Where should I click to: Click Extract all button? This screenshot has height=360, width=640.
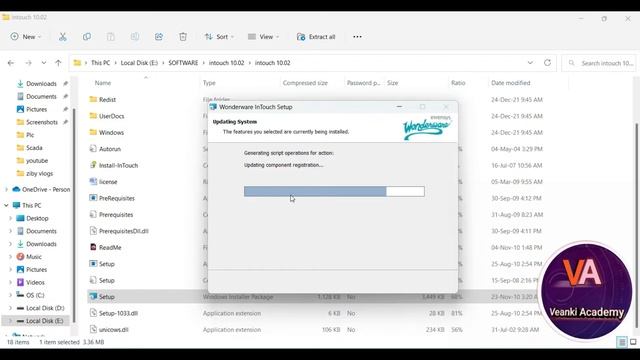316,37
